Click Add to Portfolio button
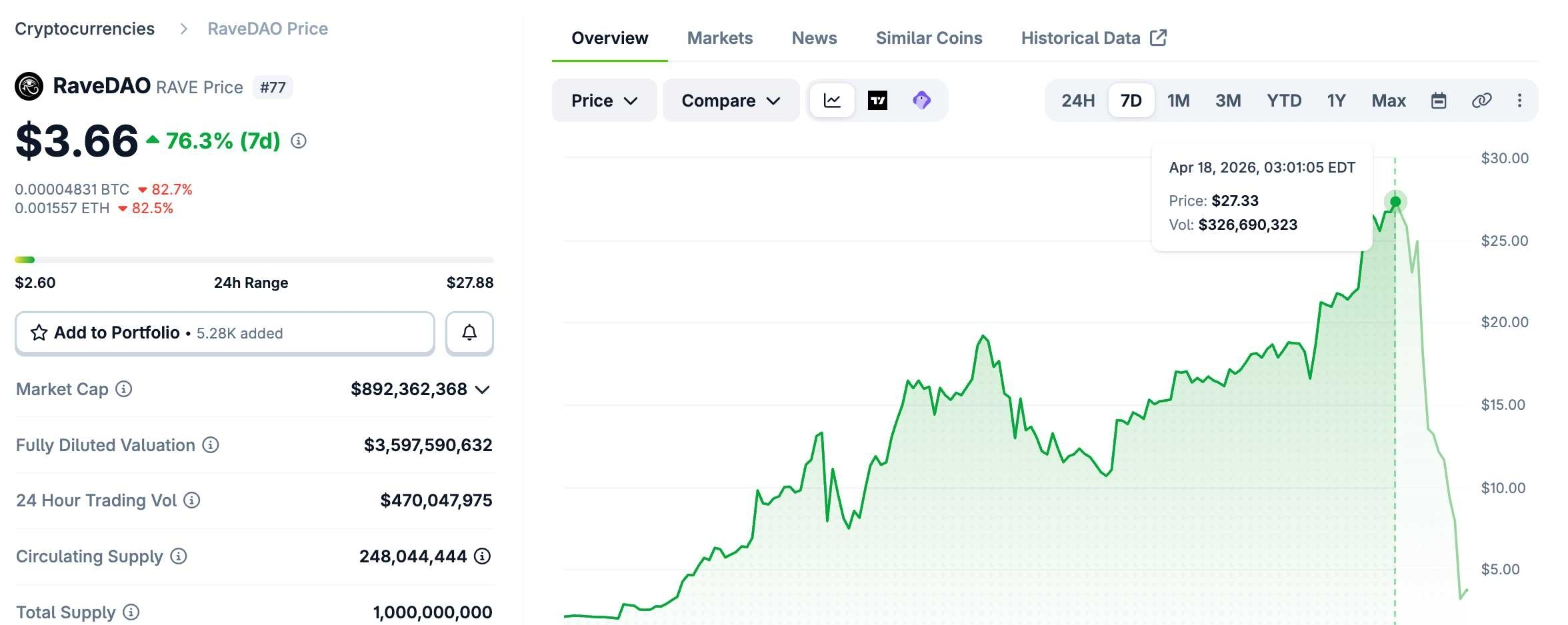This screenshot has height=625, width=1568. pos(225,332)
